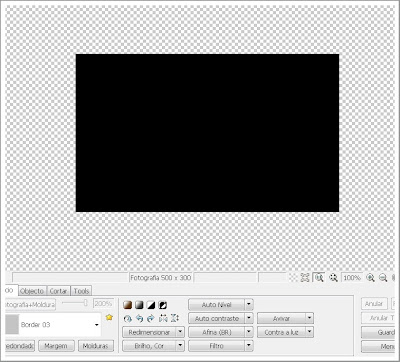Screen dimensions: 400x362
Task: Click the fit-to-screen zoom icon
Action: coord(305,278)
